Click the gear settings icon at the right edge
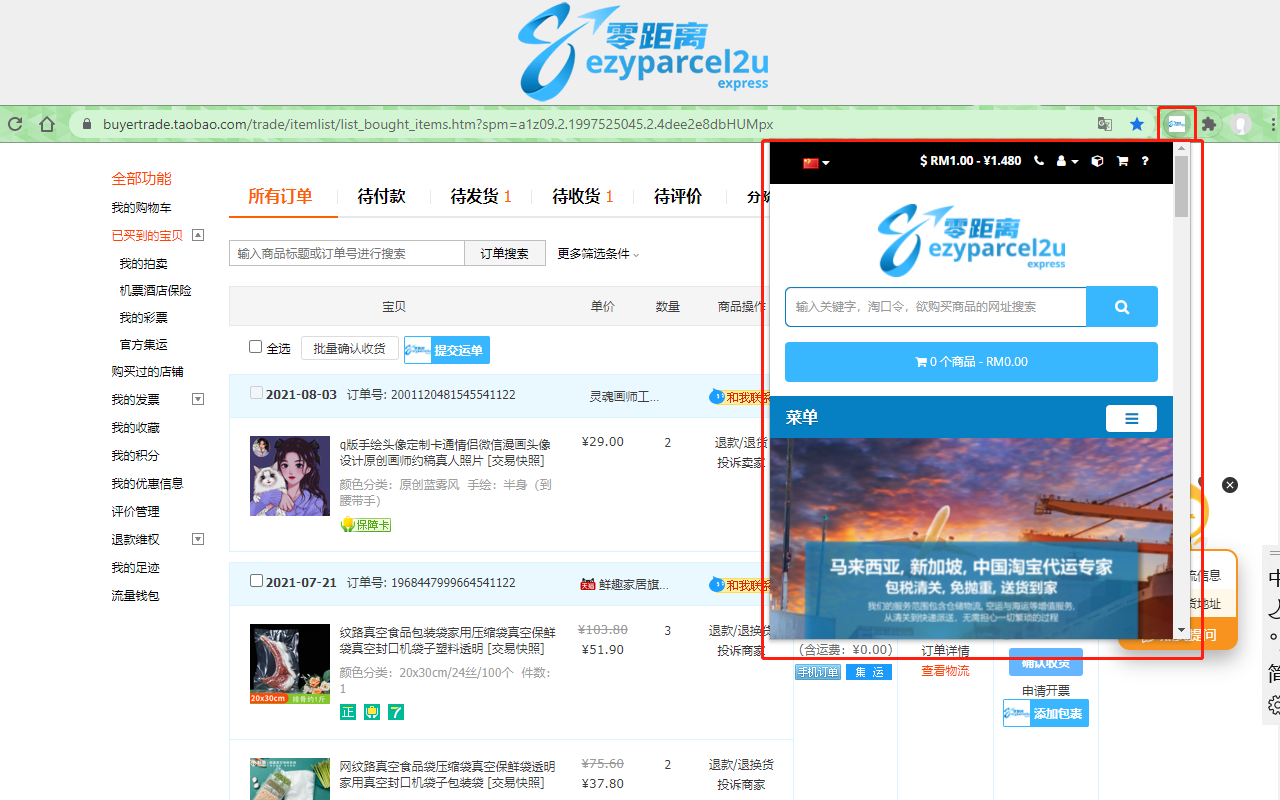Screen dimensions: 1280x800 [x=1274, y=705]
